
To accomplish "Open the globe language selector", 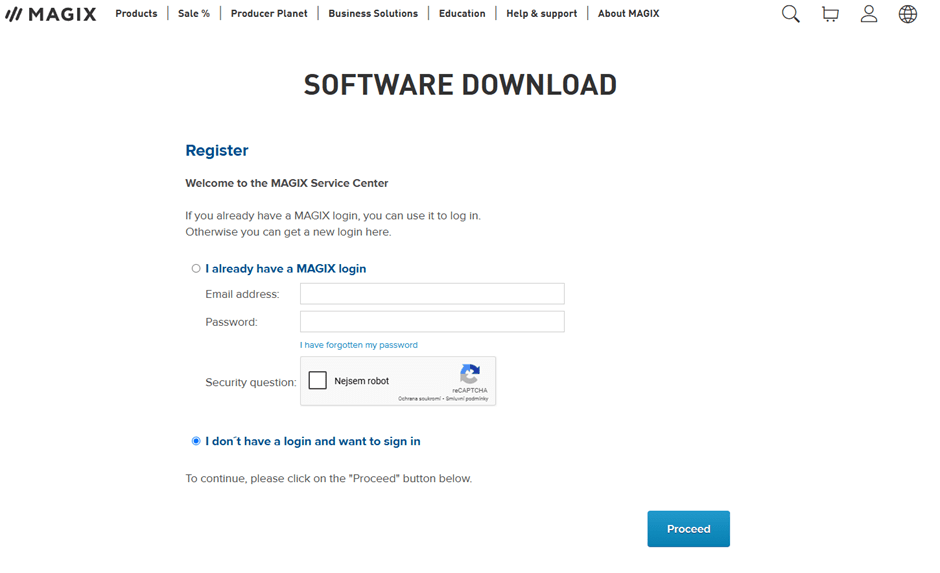I will click(907, 14).
